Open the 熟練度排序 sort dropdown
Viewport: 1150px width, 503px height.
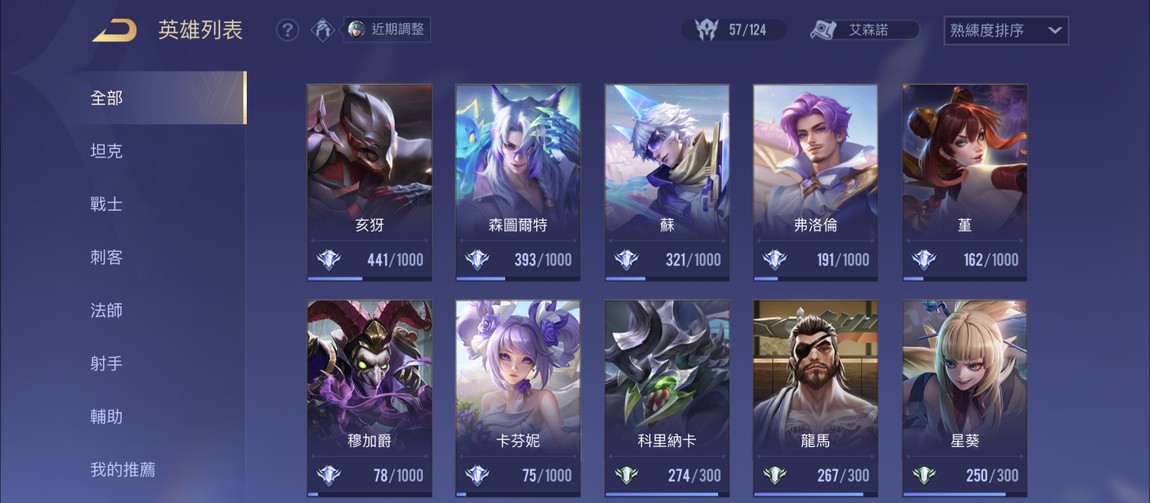1006,31
